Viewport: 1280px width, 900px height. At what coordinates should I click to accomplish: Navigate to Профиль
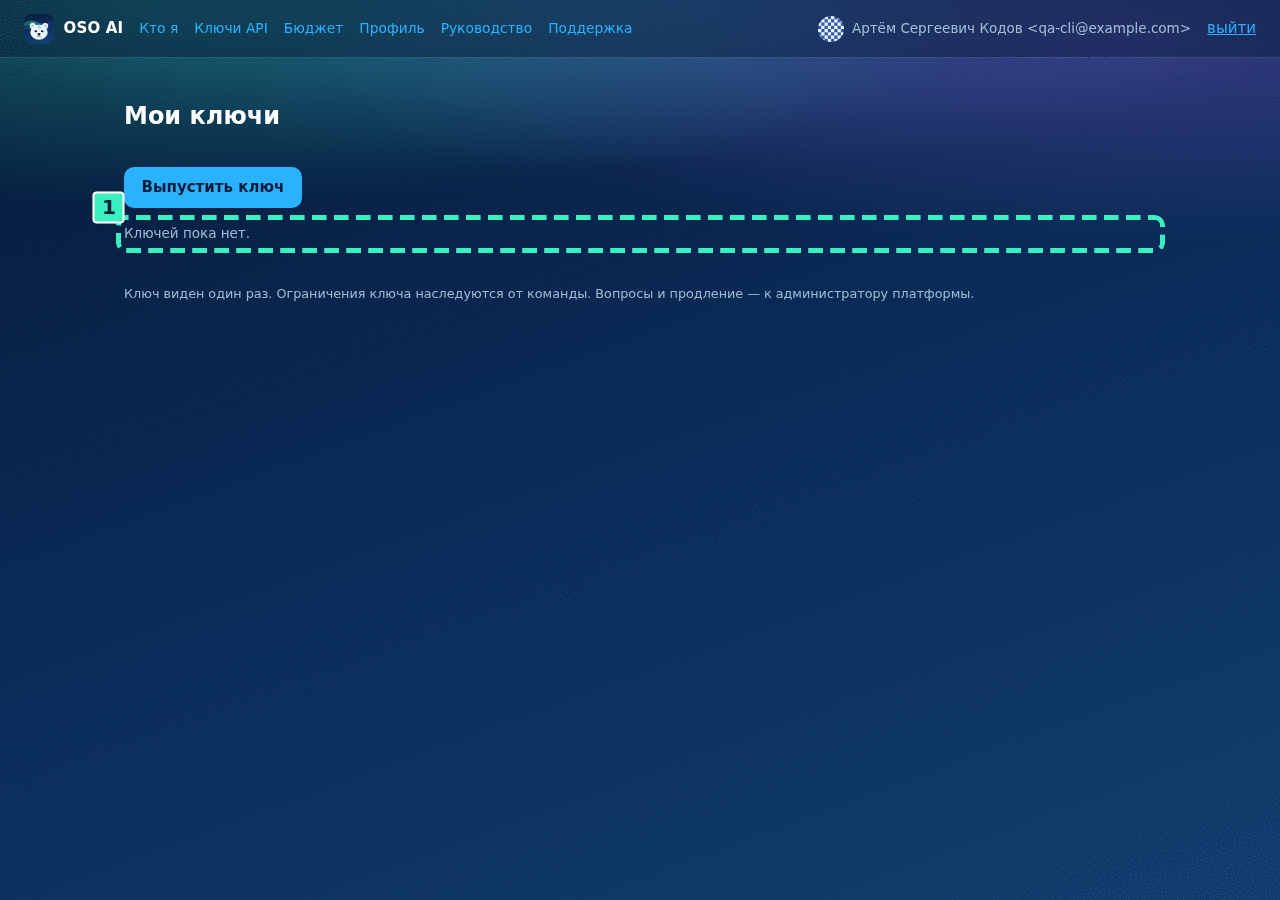392,28
